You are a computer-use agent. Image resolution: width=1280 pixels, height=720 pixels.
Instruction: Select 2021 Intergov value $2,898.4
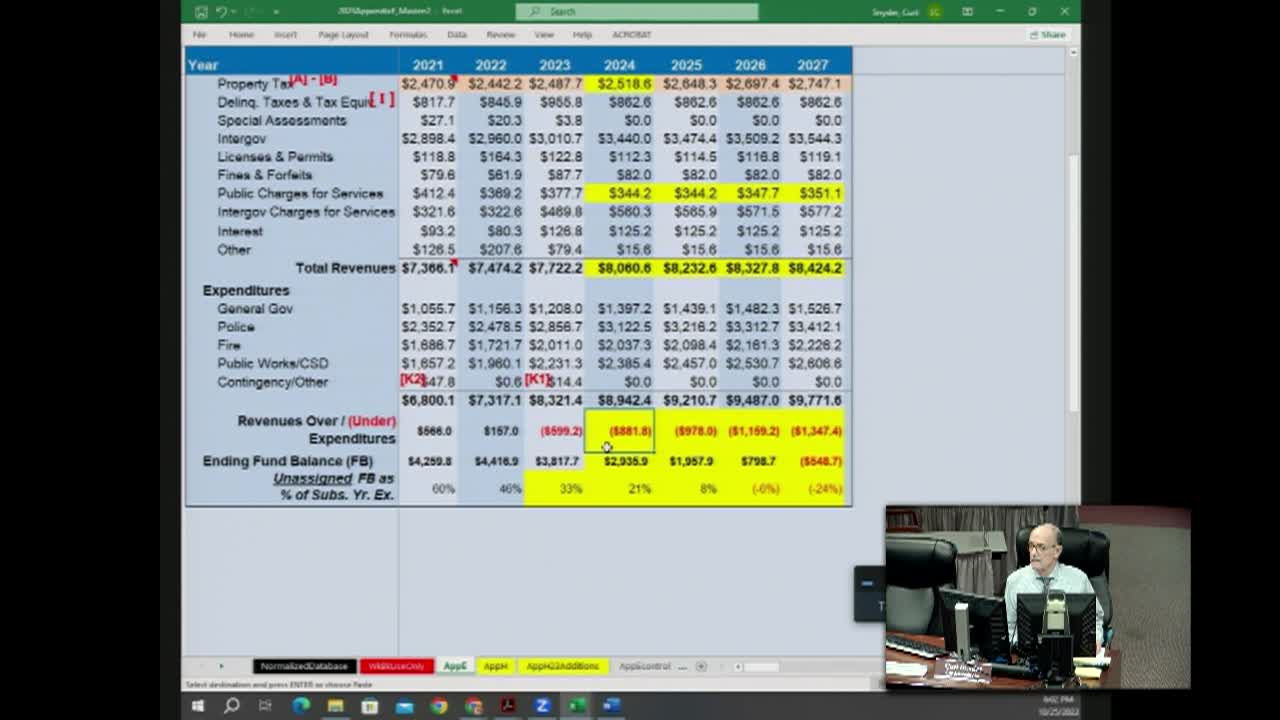428,138
